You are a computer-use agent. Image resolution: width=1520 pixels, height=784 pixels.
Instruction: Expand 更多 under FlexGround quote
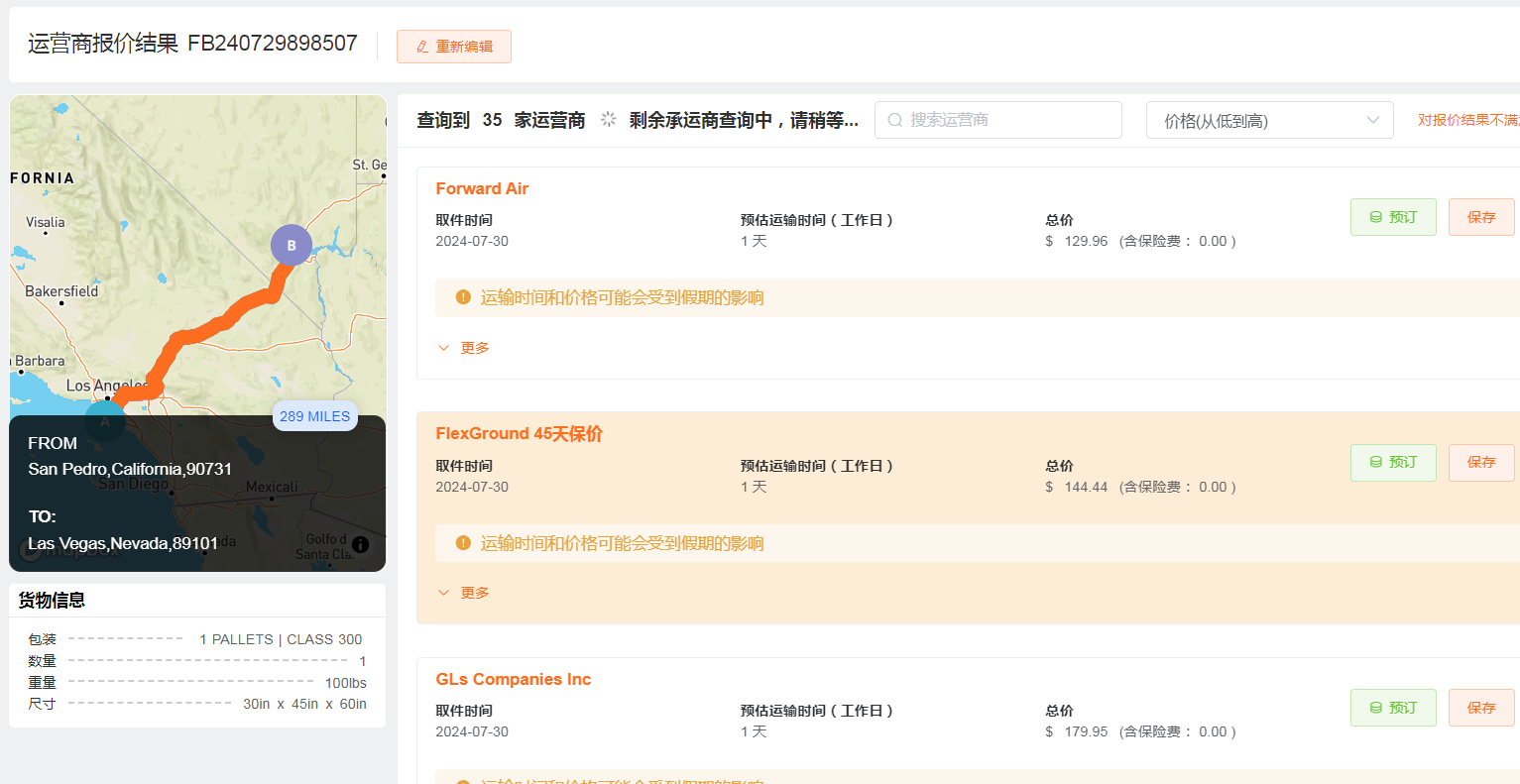464,593
